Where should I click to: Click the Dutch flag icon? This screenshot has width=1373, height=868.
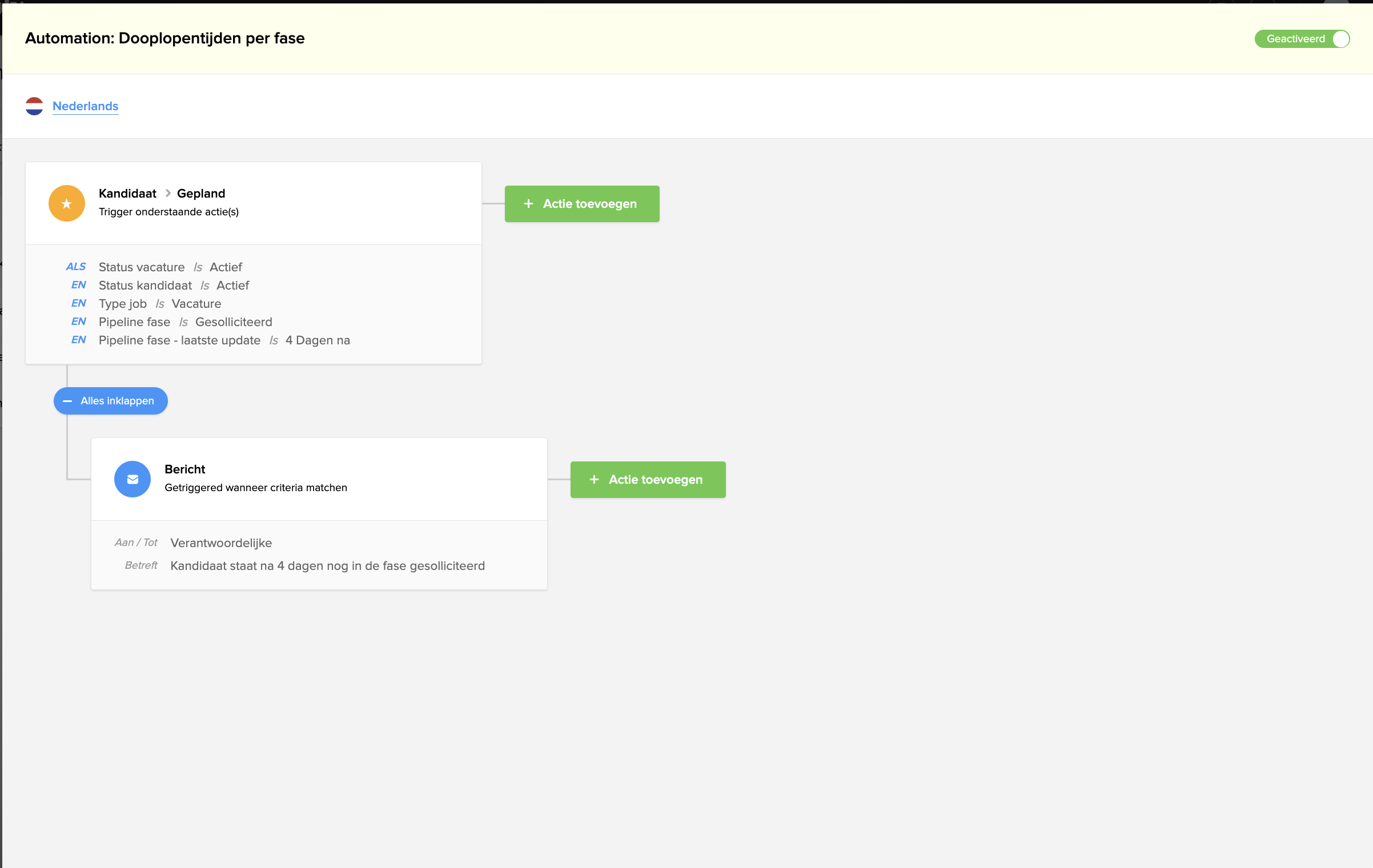click(34, 106)
